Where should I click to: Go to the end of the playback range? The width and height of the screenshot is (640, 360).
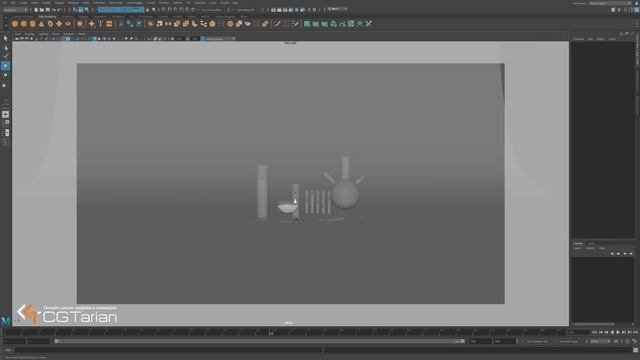(x=636, y=333)
